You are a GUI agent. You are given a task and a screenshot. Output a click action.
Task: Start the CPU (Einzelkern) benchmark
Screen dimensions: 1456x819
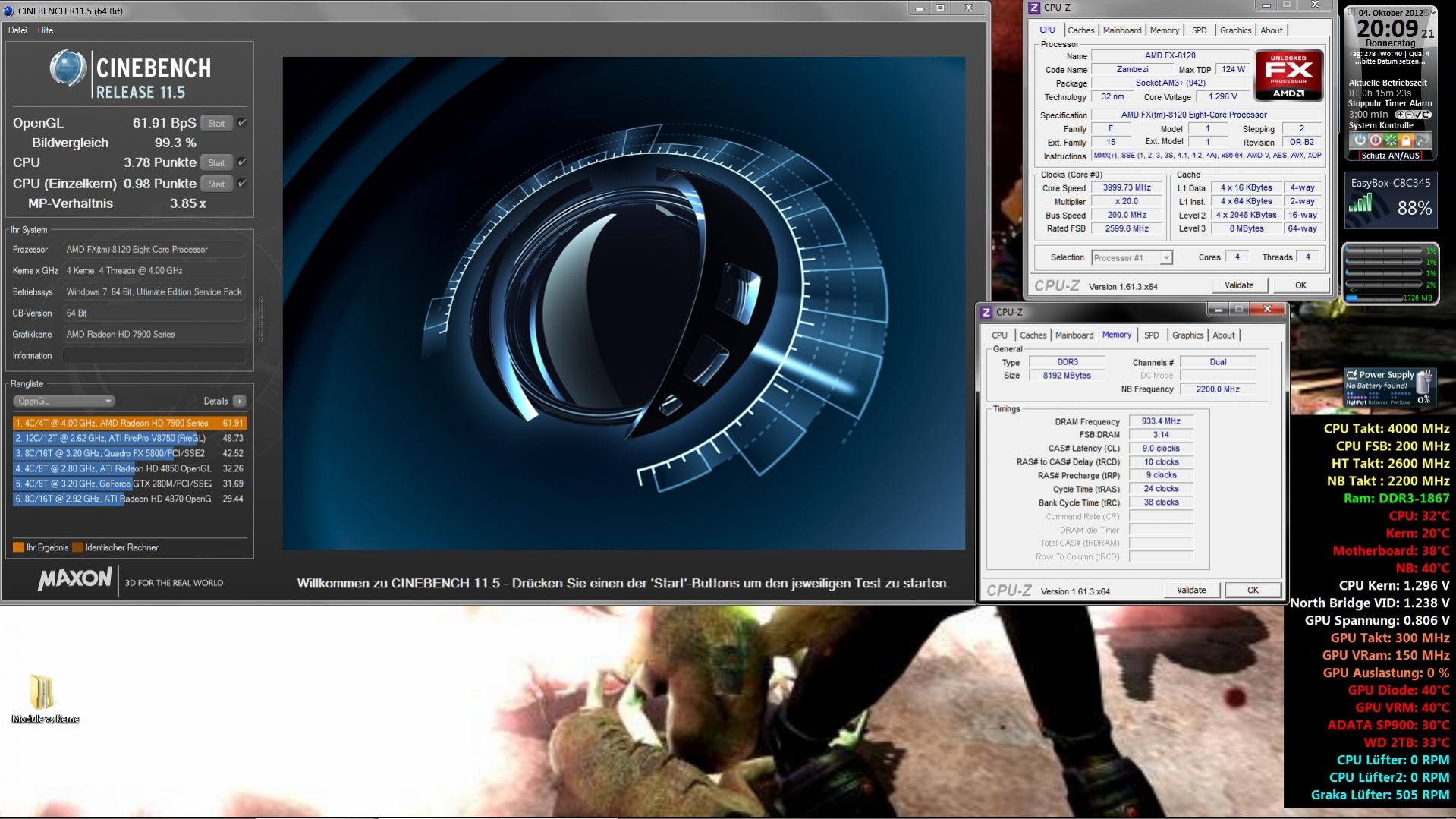coord(217,184)
